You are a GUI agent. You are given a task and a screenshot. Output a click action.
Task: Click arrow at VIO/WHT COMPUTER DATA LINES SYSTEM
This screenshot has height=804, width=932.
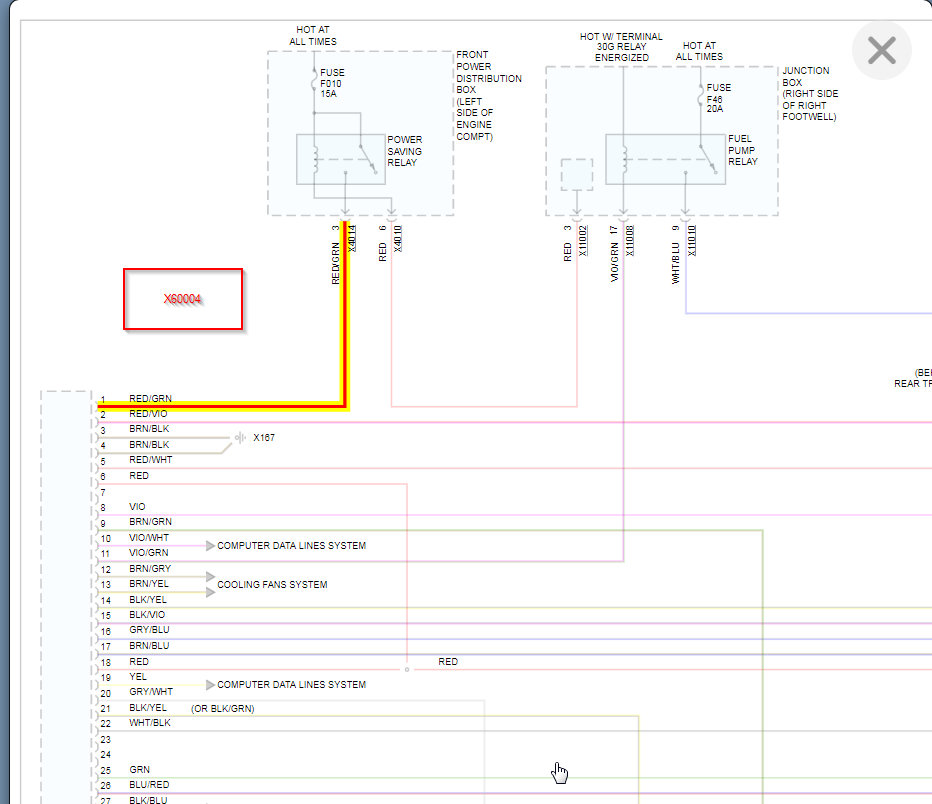pos(210,546)
